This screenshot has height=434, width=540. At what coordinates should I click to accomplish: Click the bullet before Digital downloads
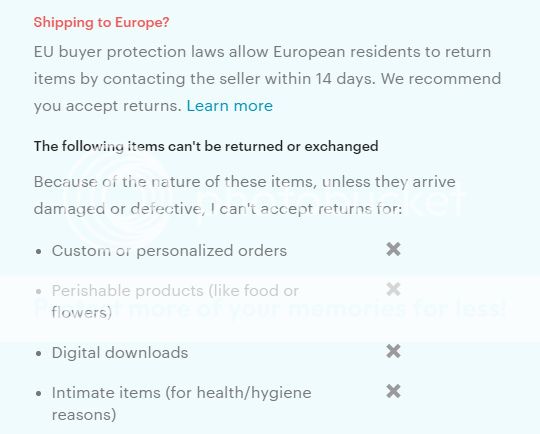39,353
